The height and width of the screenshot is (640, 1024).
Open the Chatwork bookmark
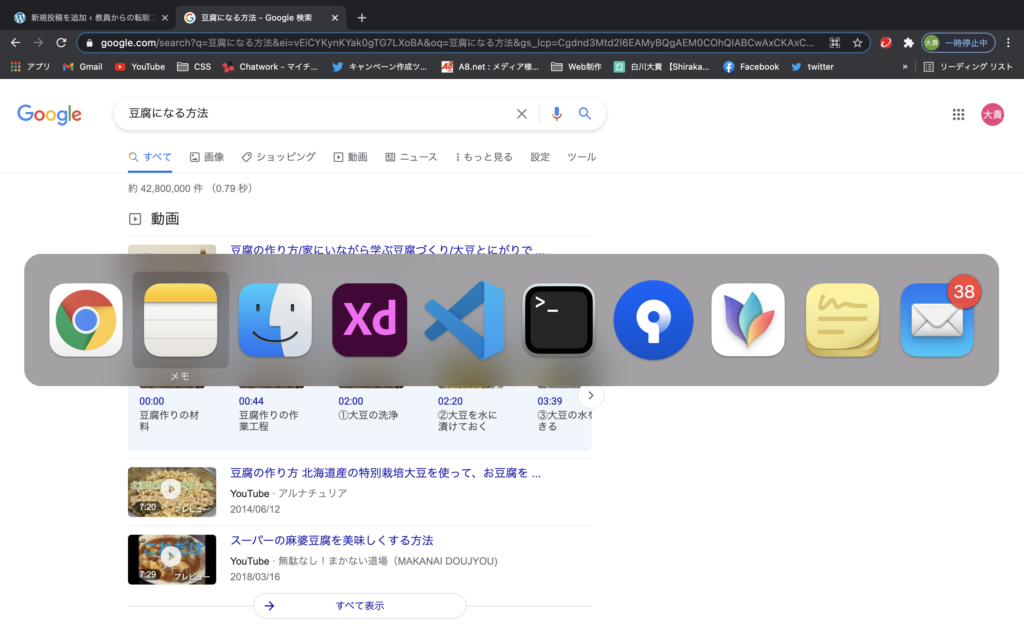click(270, 67)
